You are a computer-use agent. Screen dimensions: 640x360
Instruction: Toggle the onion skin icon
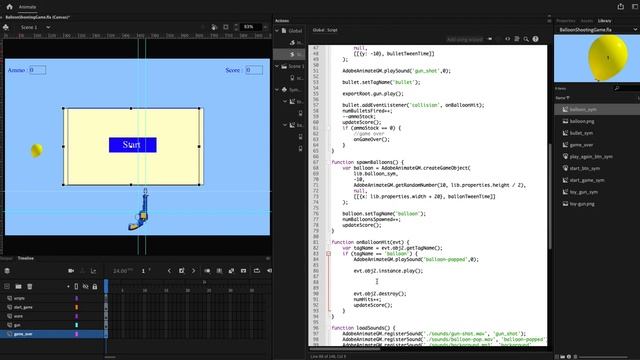coord(207,271)
